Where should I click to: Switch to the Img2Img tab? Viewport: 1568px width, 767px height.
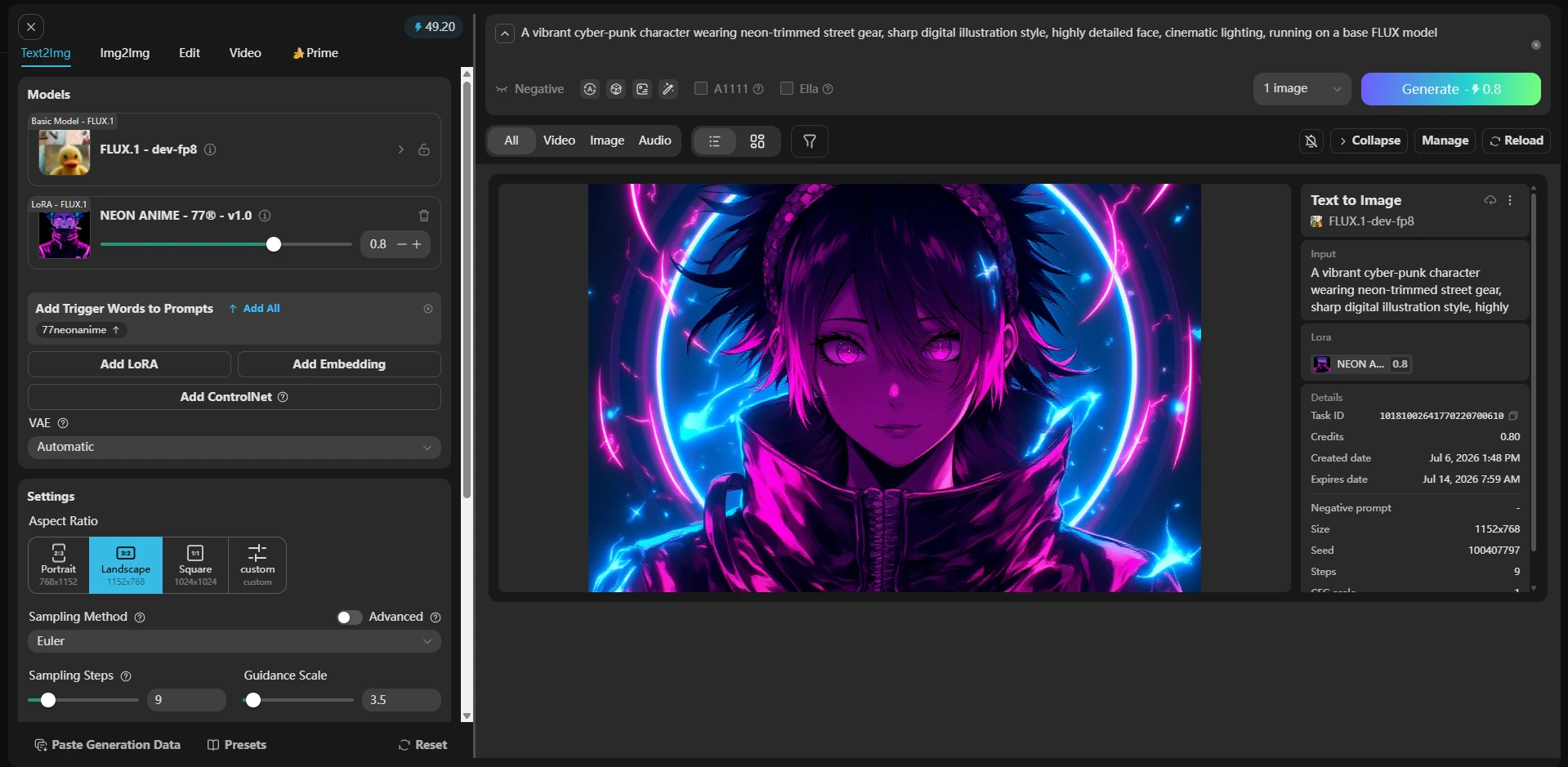(125, 53)
